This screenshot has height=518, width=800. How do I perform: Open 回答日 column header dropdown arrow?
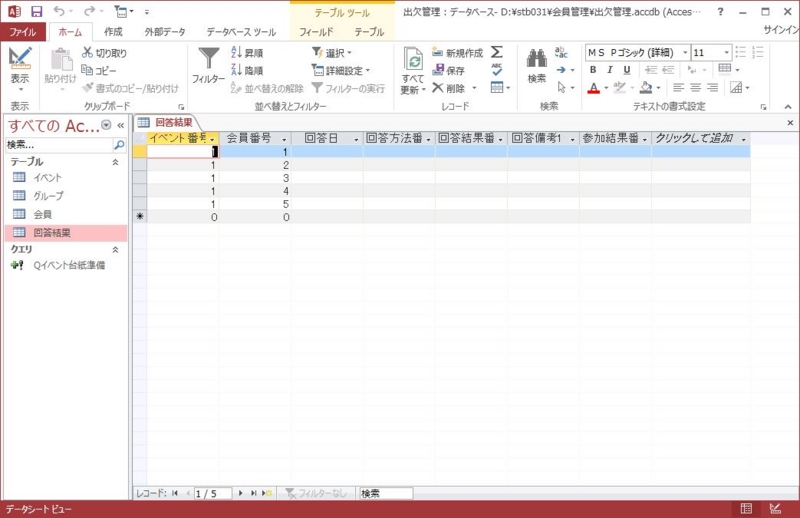(x=357, y=139)
